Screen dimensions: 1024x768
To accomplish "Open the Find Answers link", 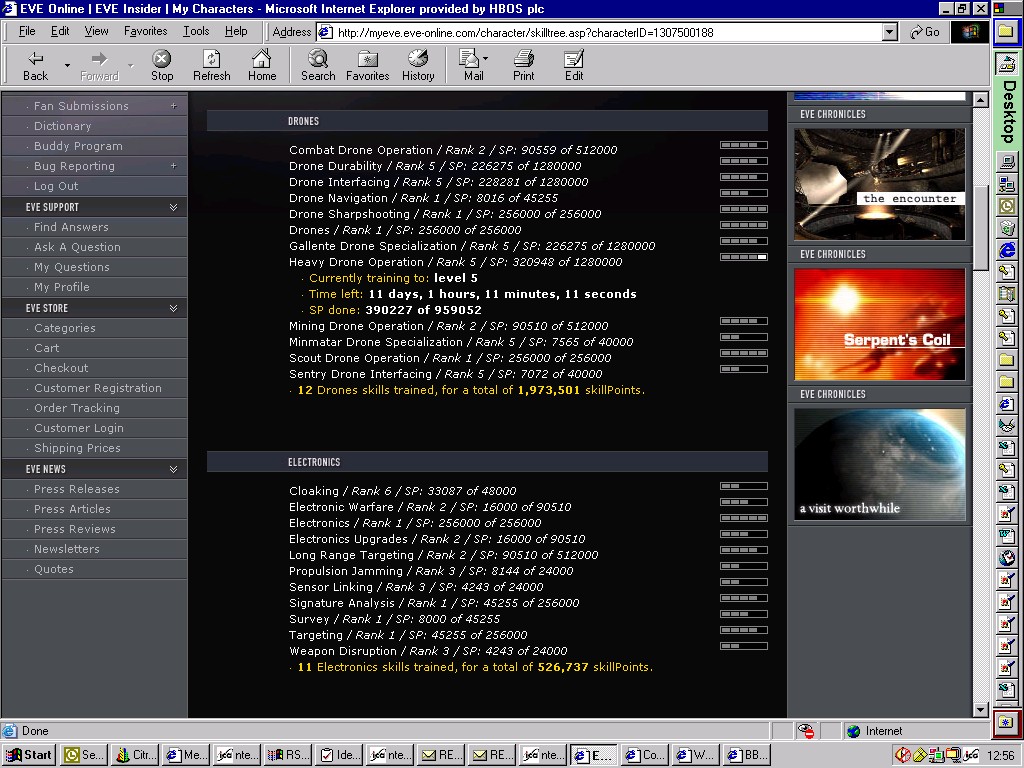I will (x=71, y=227).
